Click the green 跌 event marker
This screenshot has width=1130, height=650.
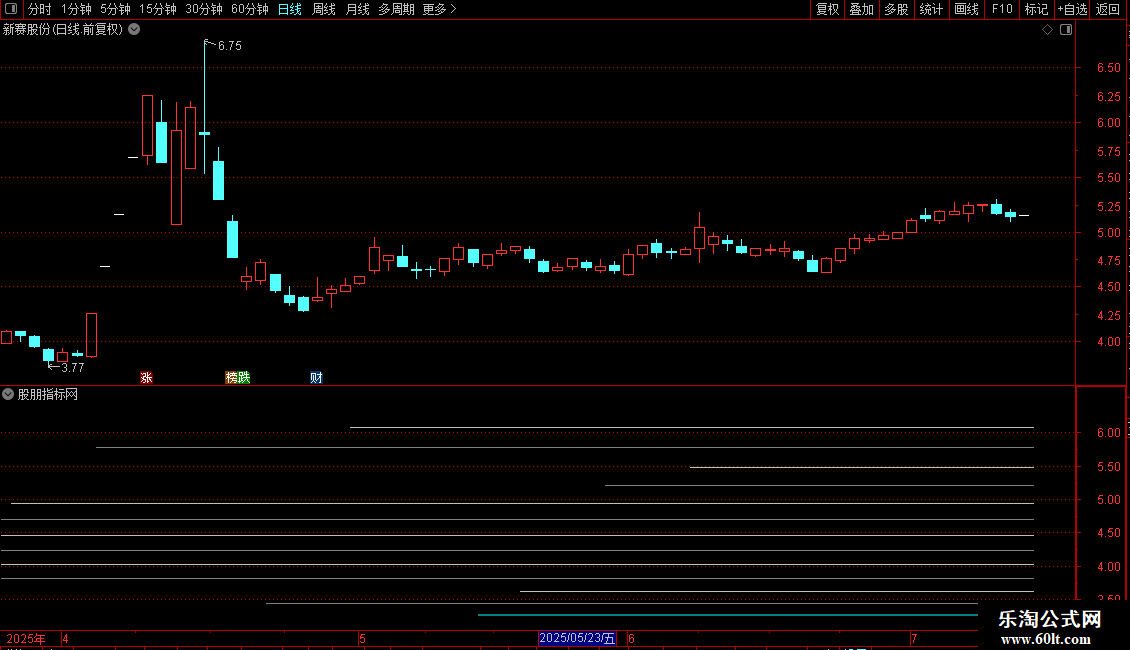point(244,378)
